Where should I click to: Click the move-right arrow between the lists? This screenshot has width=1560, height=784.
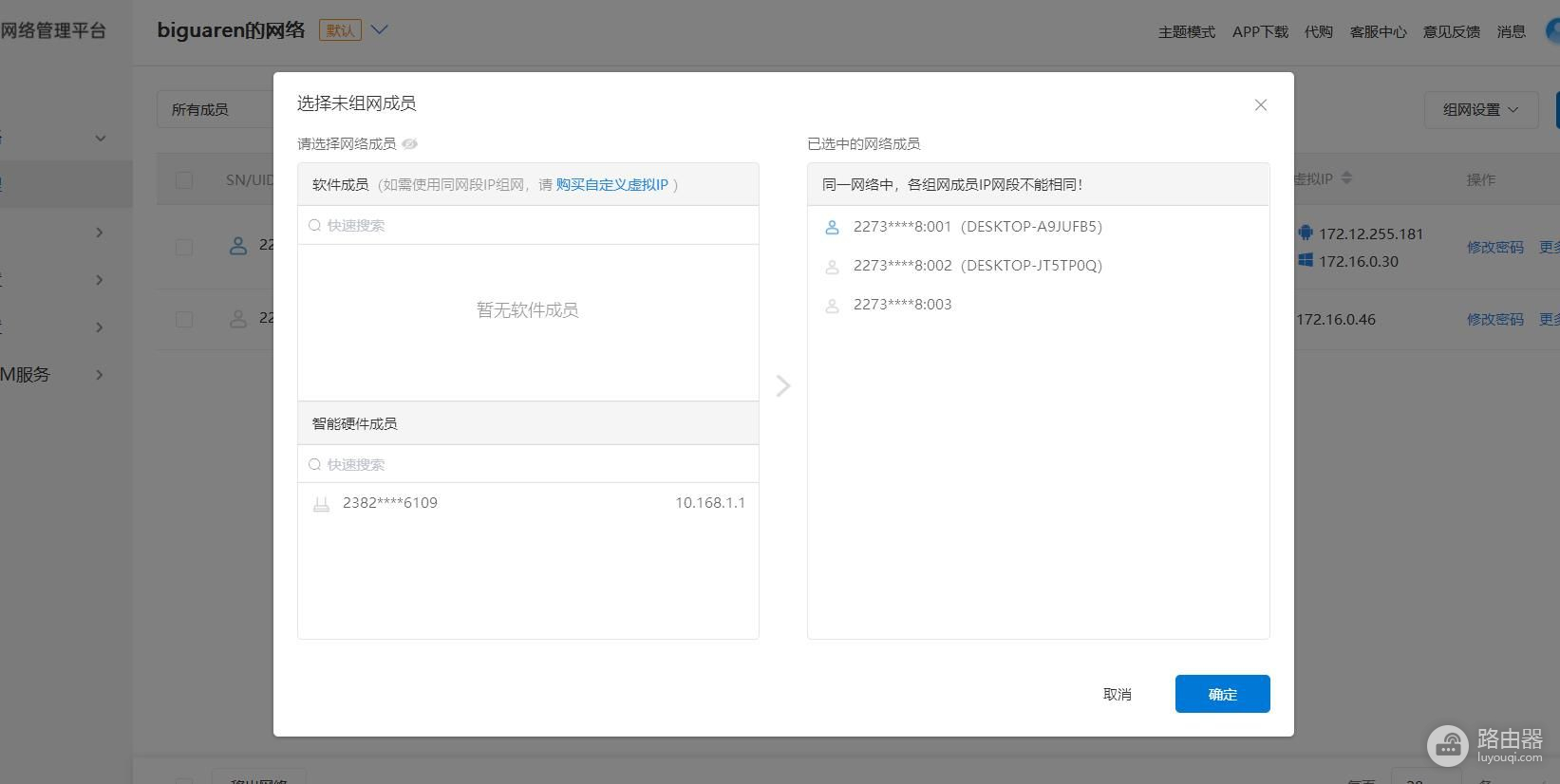point(783,385)
